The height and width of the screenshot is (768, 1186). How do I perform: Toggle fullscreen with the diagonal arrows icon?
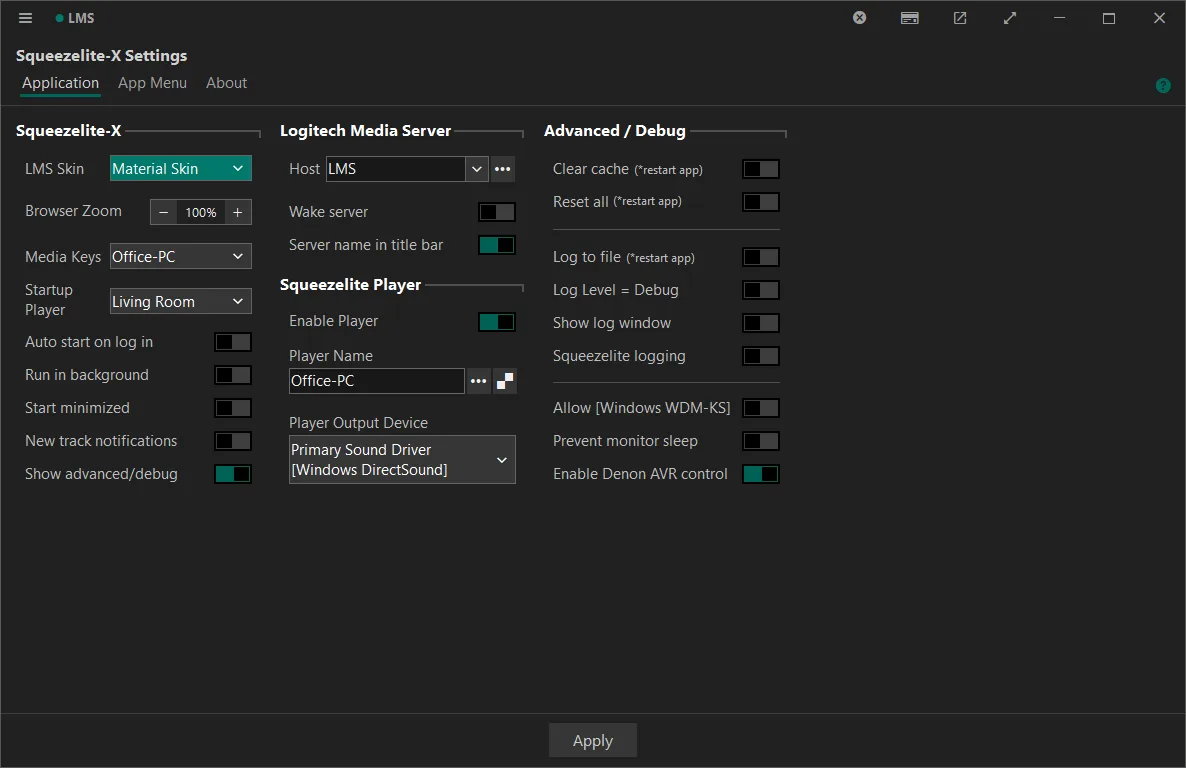coord(1010,17)
